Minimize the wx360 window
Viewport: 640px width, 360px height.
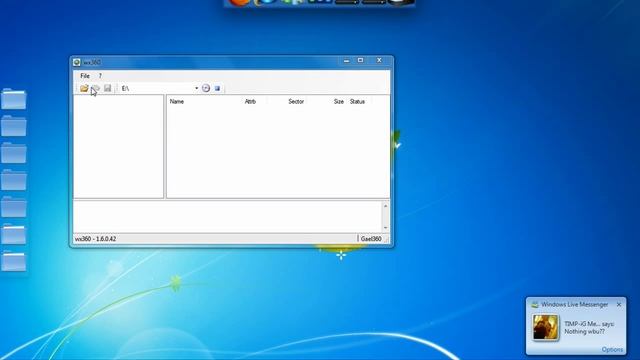347,60
